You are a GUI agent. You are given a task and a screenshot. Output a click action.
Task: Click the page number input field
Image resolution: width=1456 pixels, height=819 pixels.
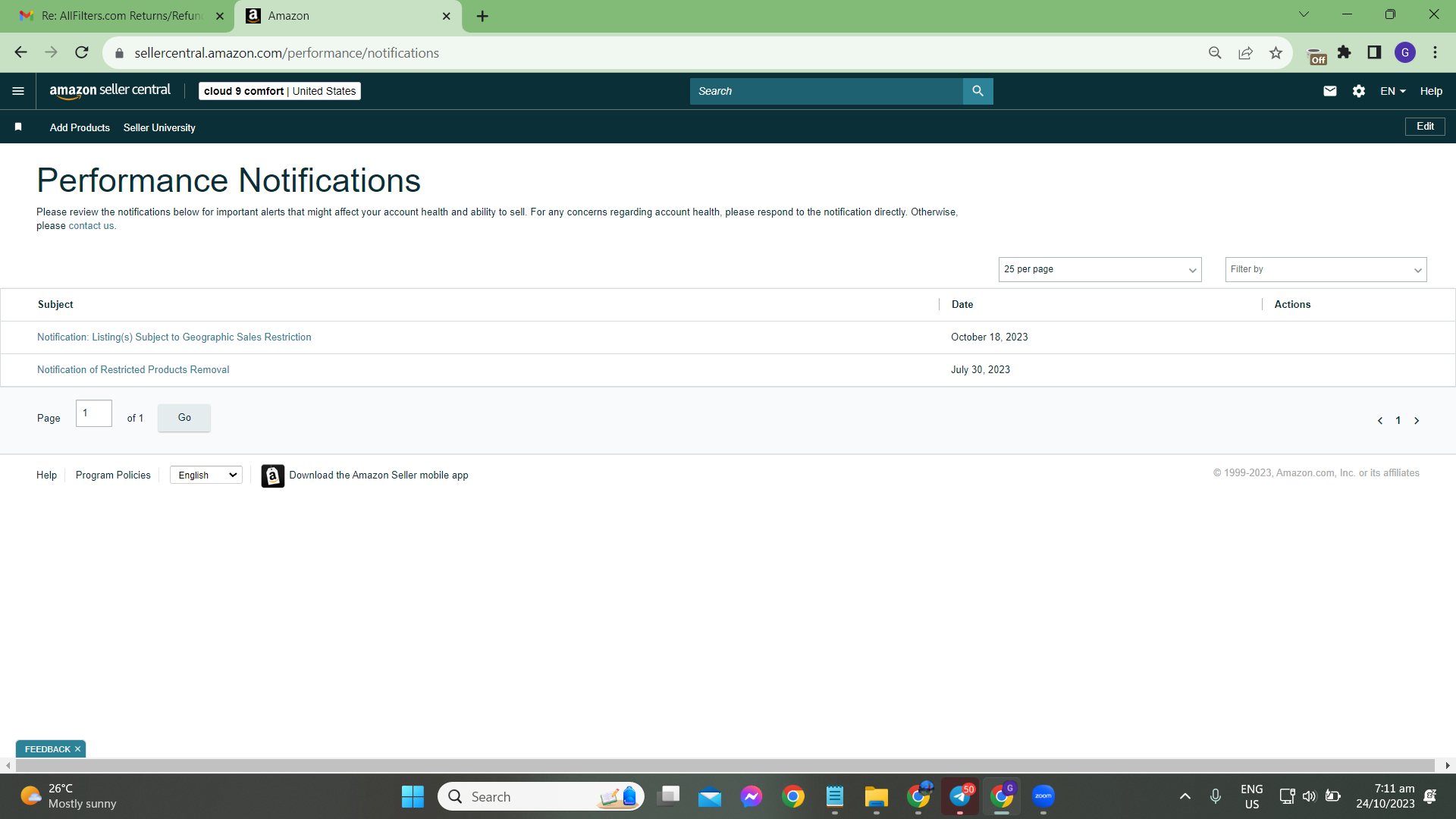(x=94, y=413)
